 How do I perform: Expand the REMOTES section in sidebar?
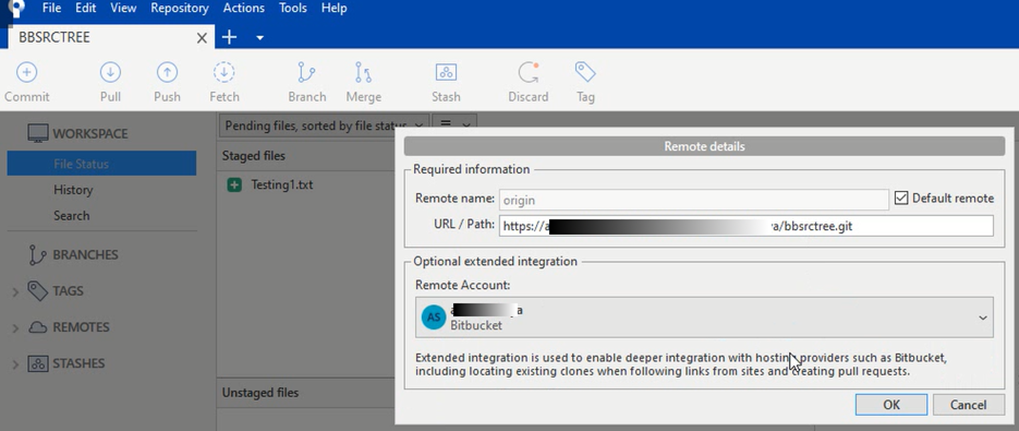click(14, 328)
